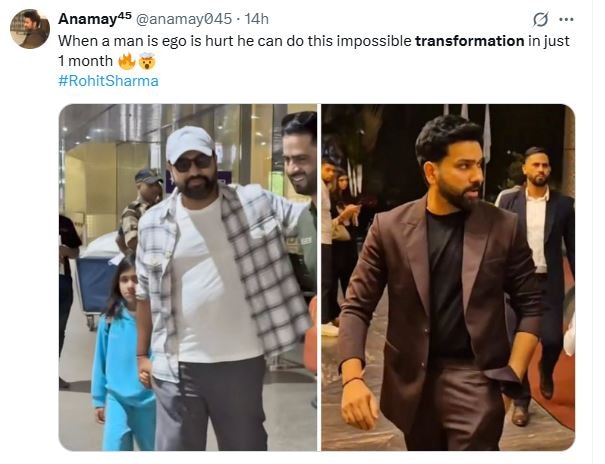
Task: Click the security officer in camouflage uniform
Action: click(140, 210)
